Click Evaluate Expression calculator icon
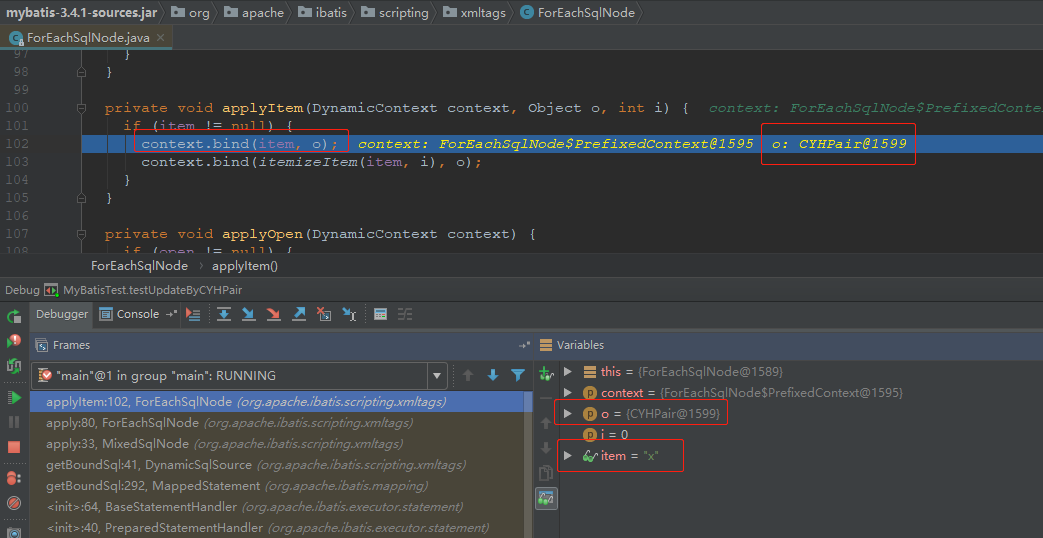 coord(380,314)
